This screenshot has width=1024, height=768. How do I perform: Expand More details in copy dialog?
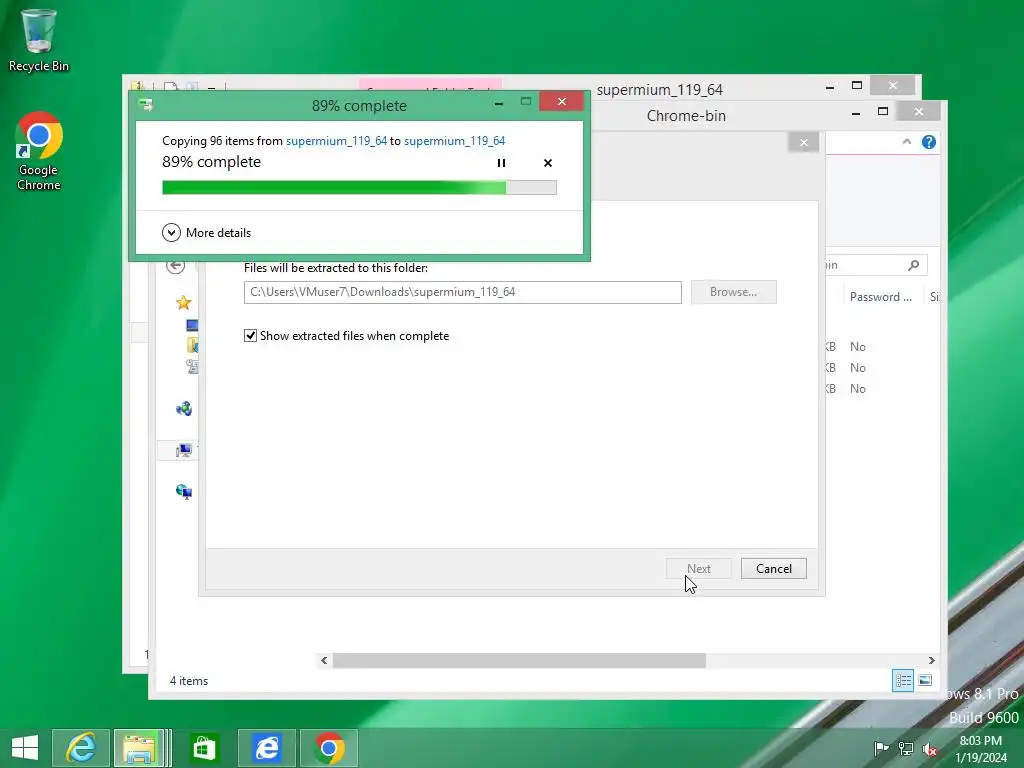pyautogui.click(x=207, y=232)
